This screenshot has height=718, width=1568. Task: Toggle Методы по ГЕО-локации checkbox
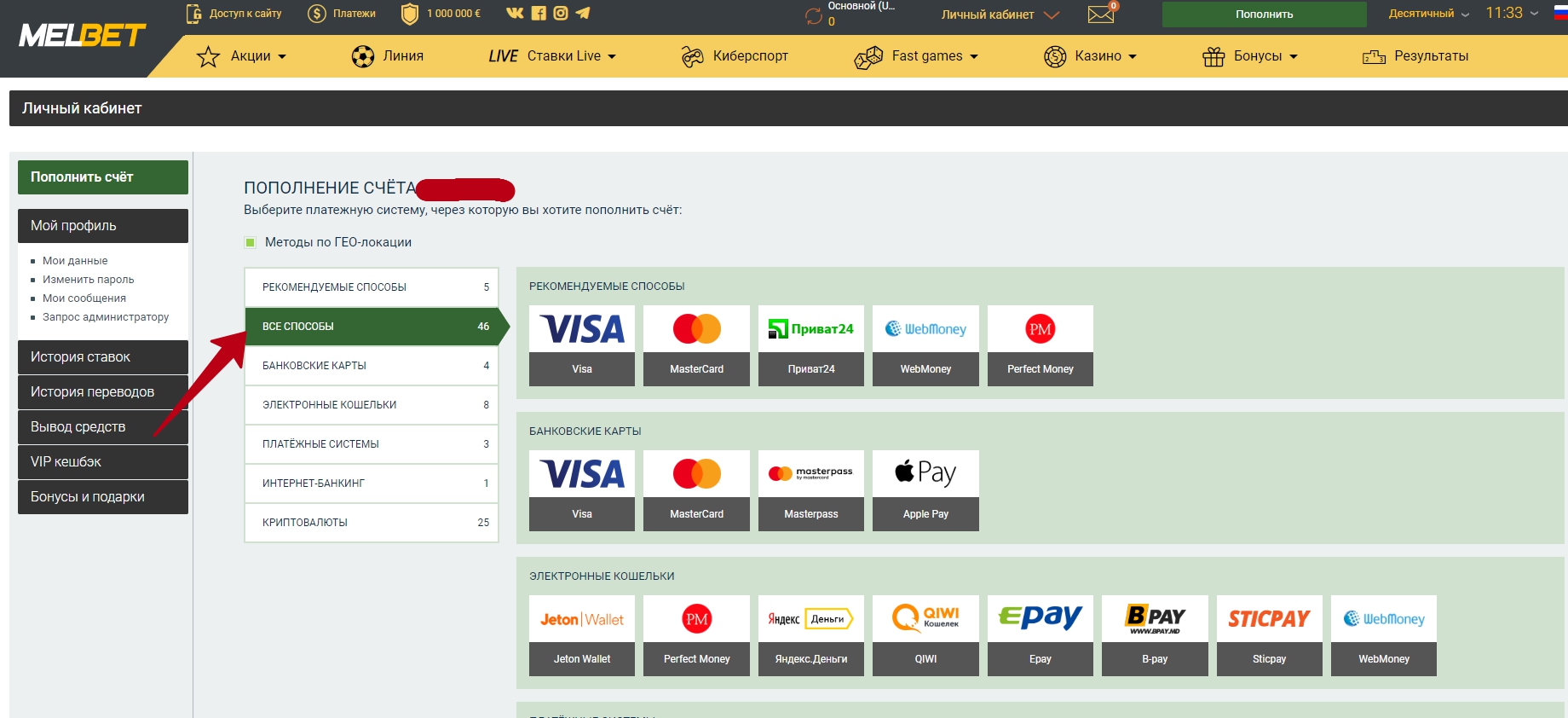pos(251,242)
